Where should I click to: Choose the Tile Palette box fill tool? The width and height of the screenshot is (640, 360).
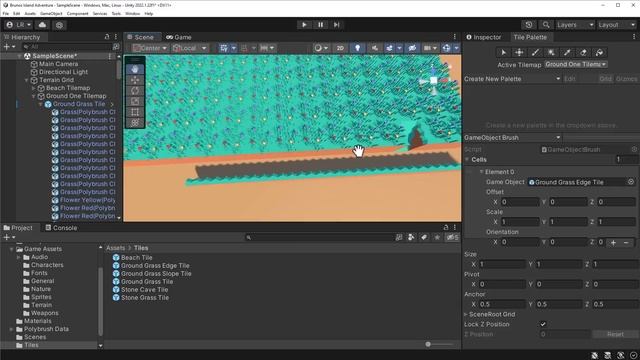[x=551, y=52]
